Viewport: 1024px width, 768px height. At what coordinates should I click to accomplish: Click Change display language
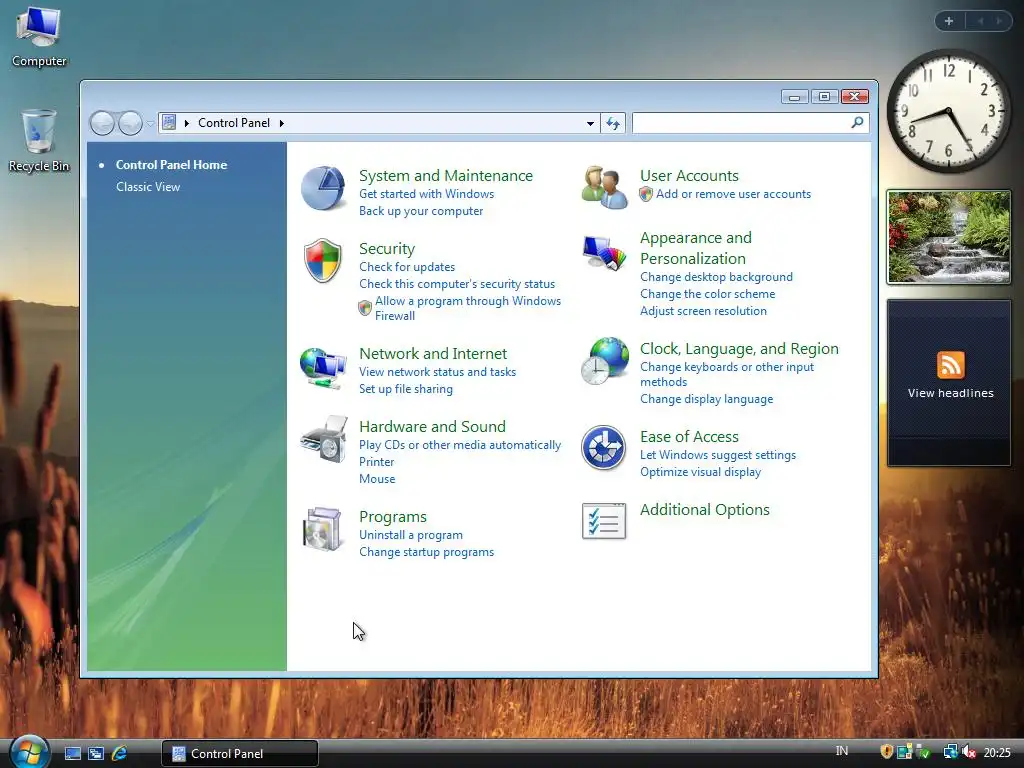point(706,399)
